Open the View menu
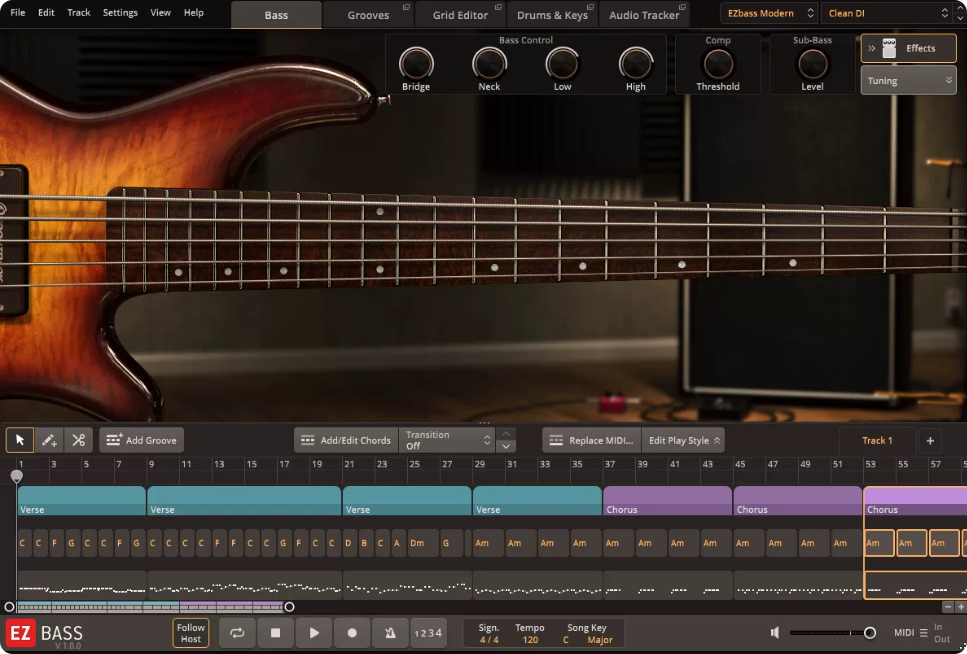 coord(160,12)
